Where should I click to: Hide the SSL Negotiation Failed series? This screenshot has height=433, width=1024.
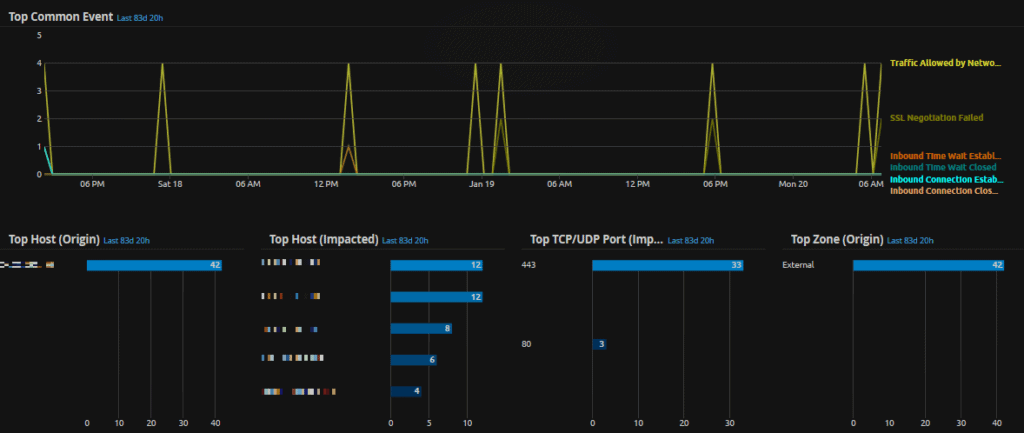[937, 118]
